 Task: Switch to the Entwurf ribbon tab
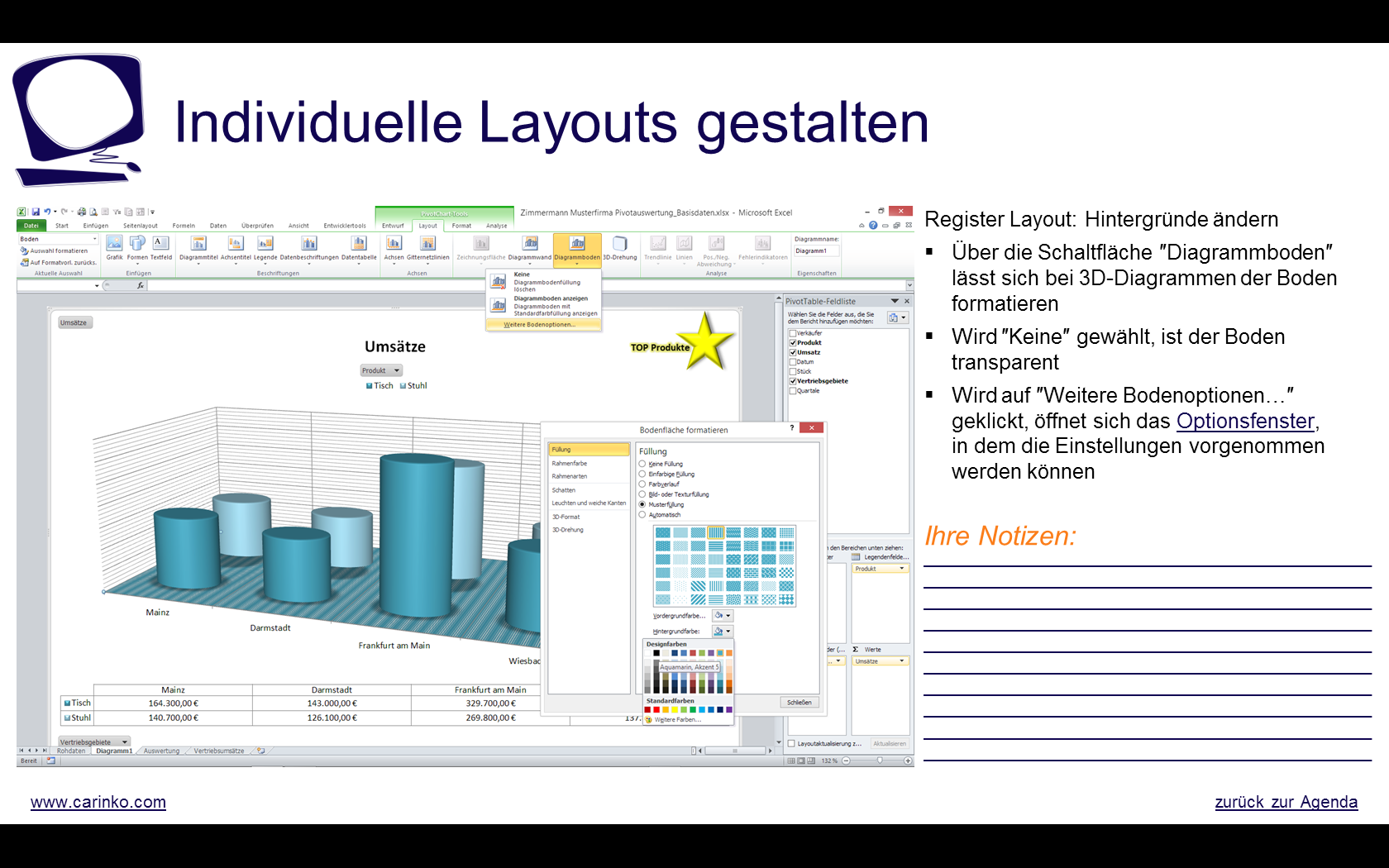point(393,226)
